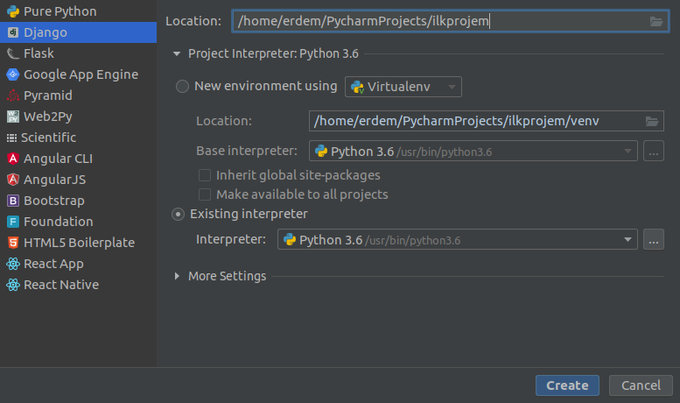
Task: Collapse the Project Interpreter section
Action: coord(177,54)
